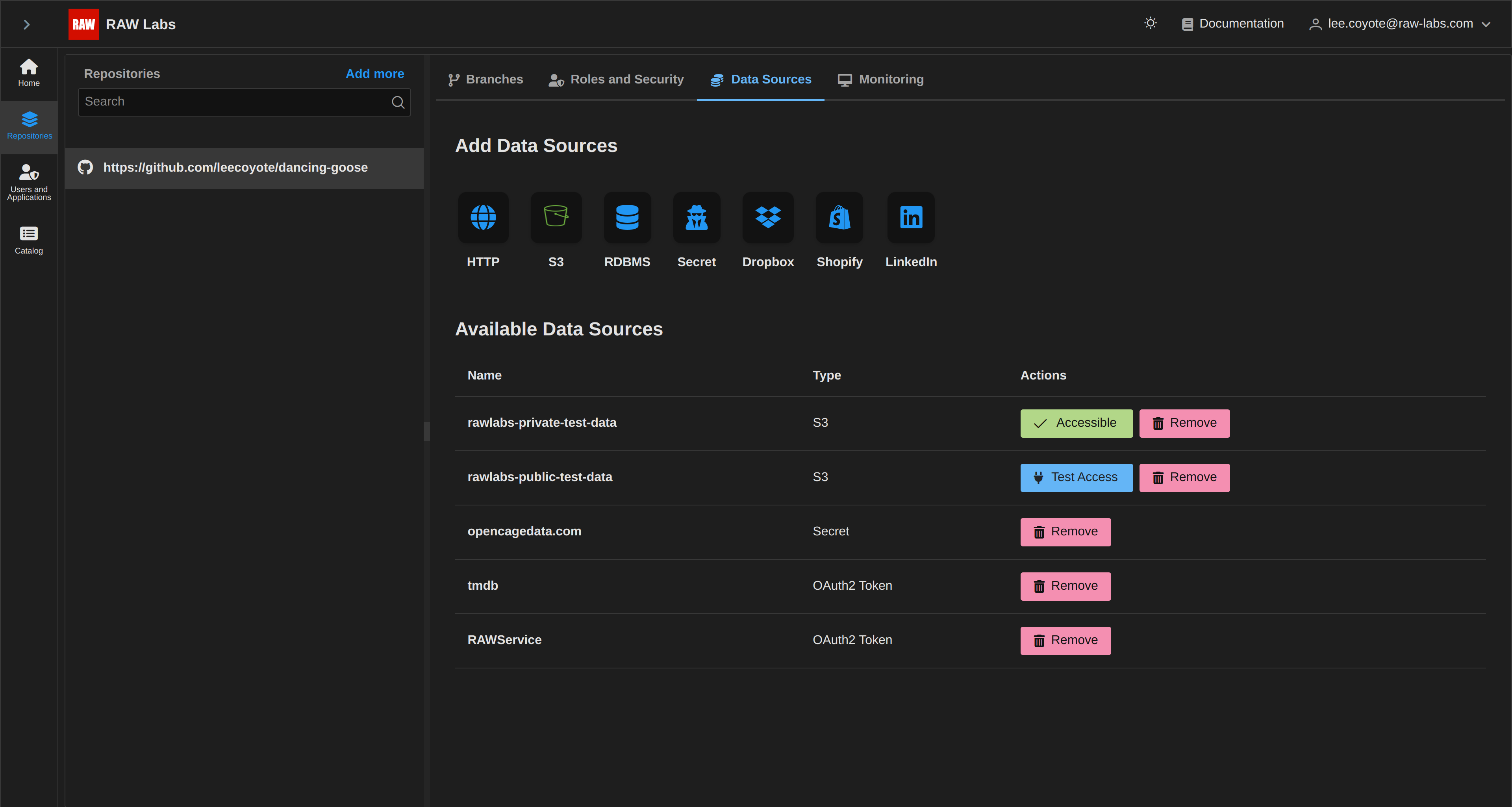Remove the rawlabs-private-test-data source

pos(1184,423)
